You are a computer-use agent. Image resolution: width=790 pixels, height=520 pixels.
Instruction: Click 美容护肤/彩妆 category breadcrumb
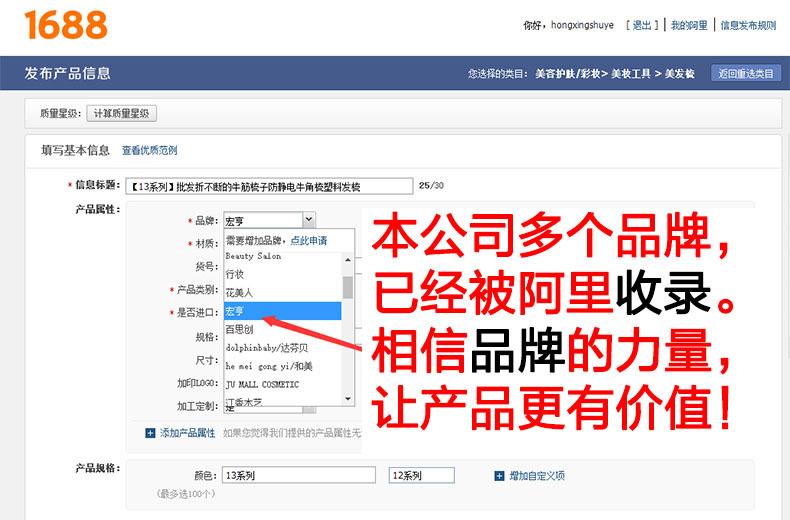click(568, 74)
